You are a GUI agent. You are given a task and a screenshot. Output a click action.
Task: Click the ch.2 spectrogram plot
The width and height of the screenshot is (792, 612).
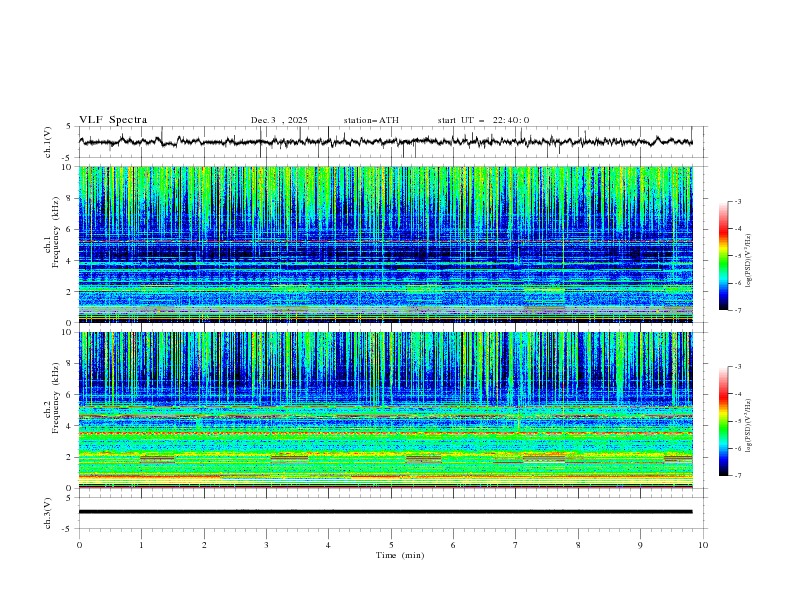(x=385, y=410)
